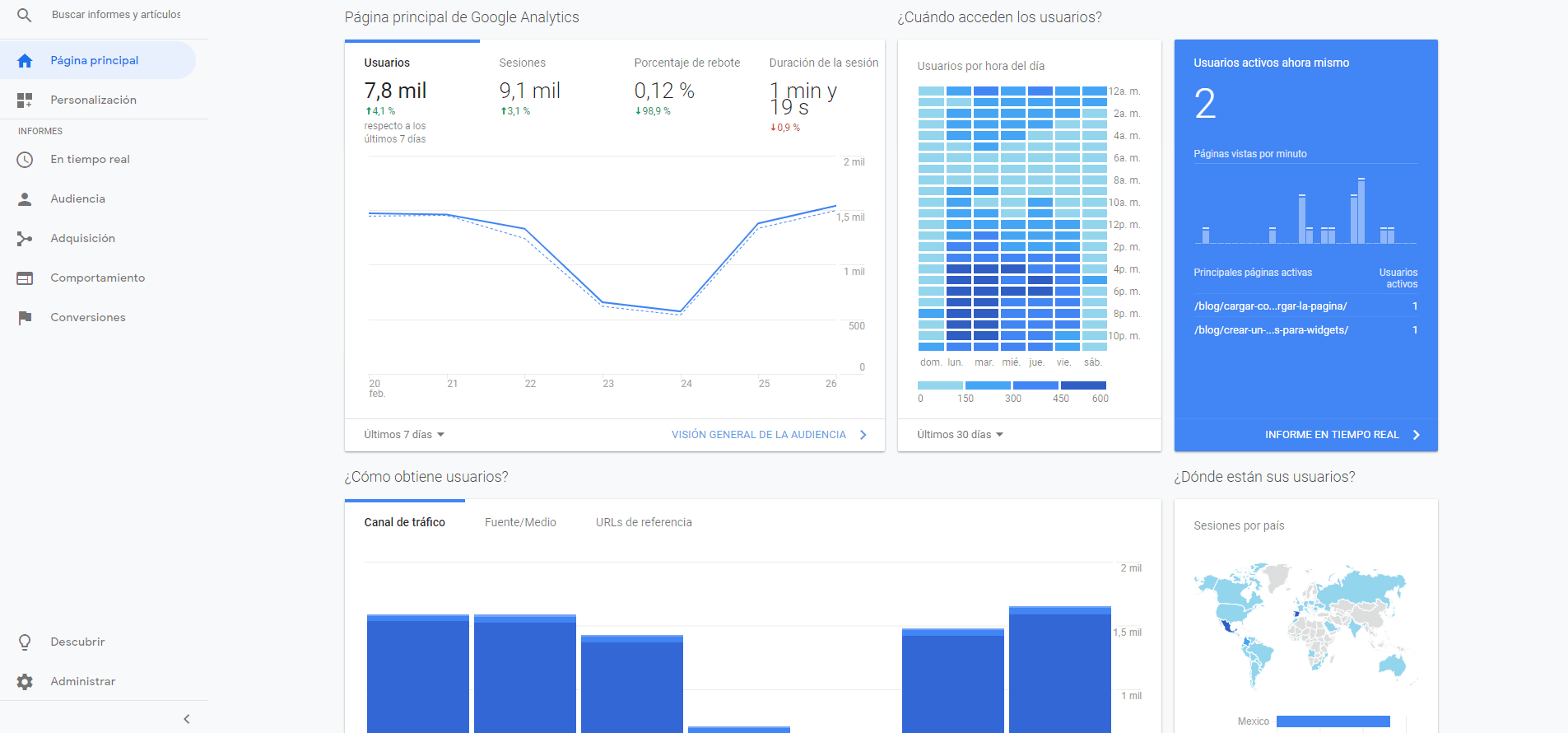The image size is (1568, 733).
Task: Select the Porcentaje de rebote tab
Action: [x=686, y=63]
